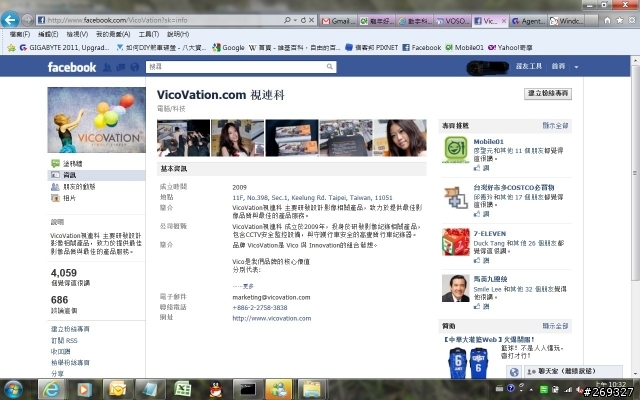This screenshot has height=400, width=640.
Task: Click the like thumb under Mobile01
Action: point(477,168)
